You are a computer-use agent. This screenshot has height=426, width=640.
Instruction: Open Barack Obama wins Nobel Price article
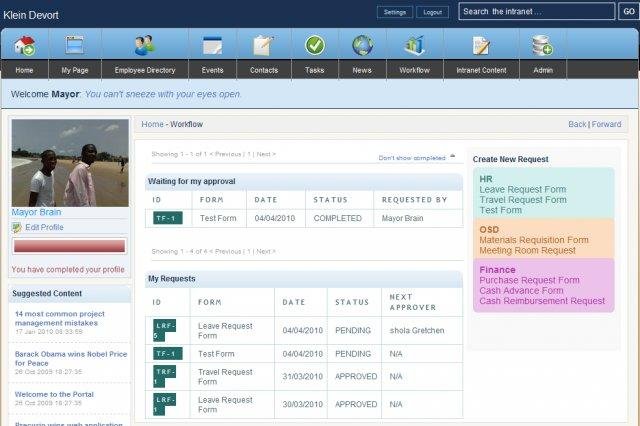pyautogui.click(x=71, y=358)
